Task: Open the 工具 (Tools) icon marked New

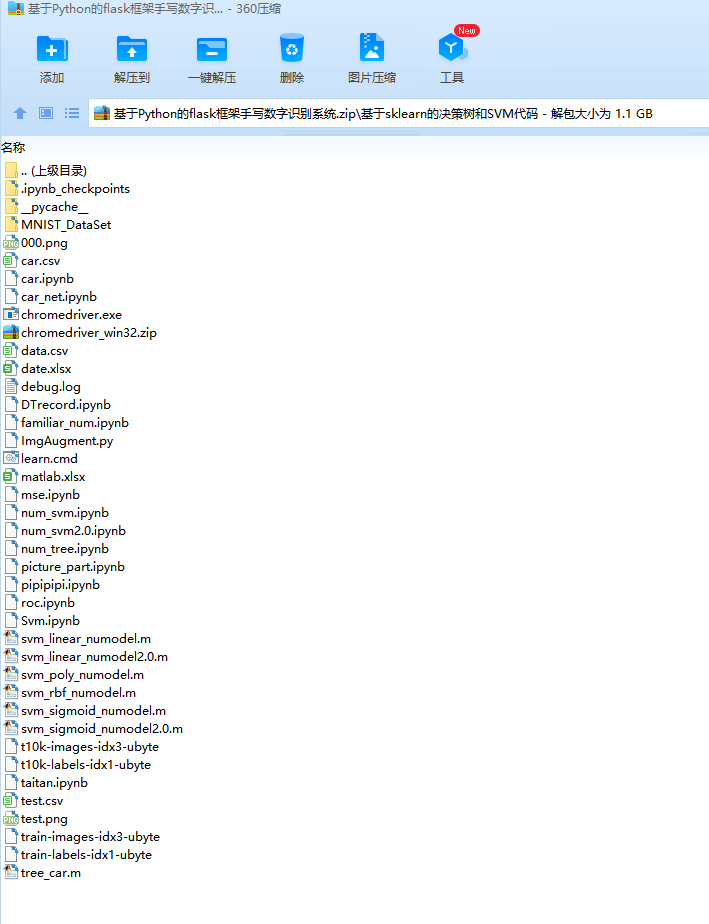Action: pos(452,47)
